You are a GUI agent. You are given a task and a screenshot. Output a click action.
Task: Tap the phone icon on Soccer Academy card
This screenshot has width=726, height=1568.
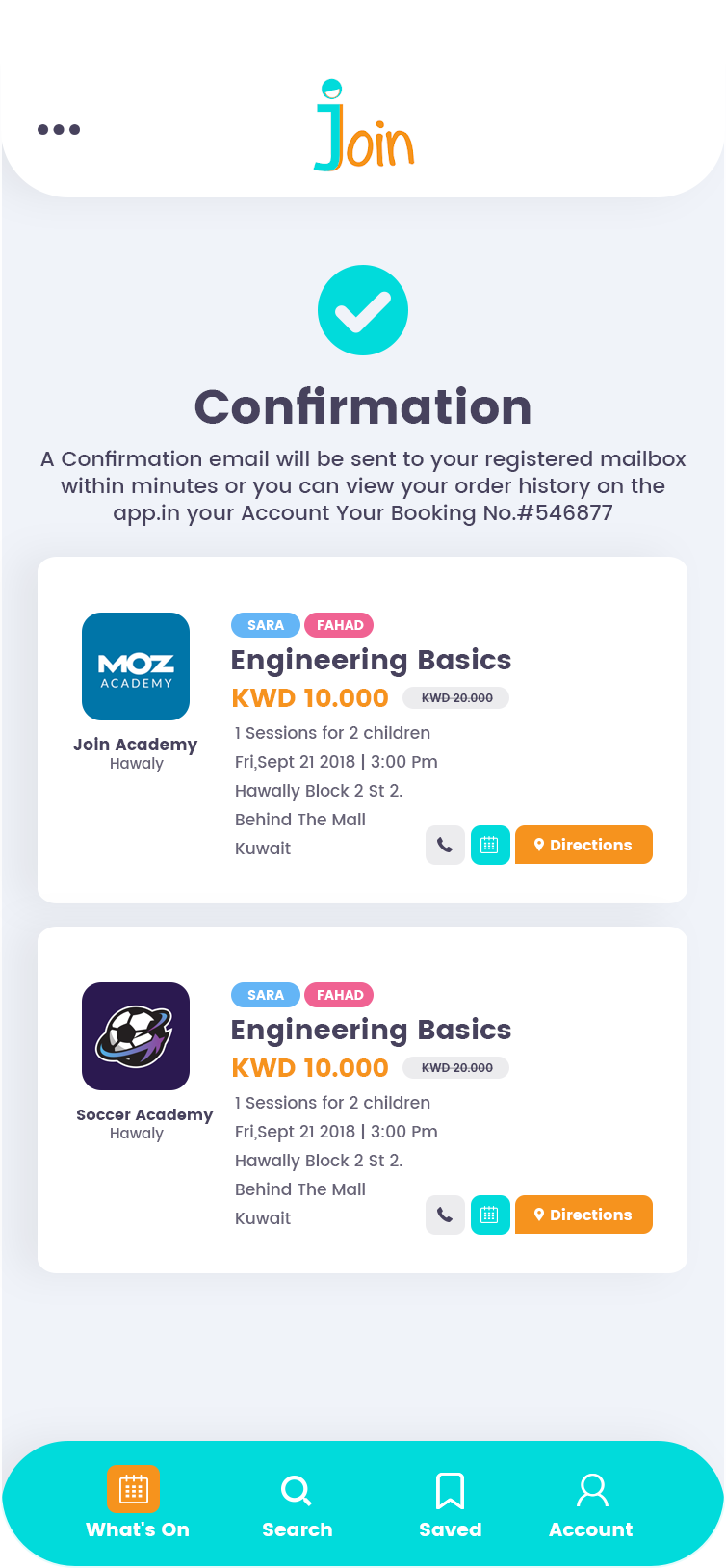pos(445,1215)
